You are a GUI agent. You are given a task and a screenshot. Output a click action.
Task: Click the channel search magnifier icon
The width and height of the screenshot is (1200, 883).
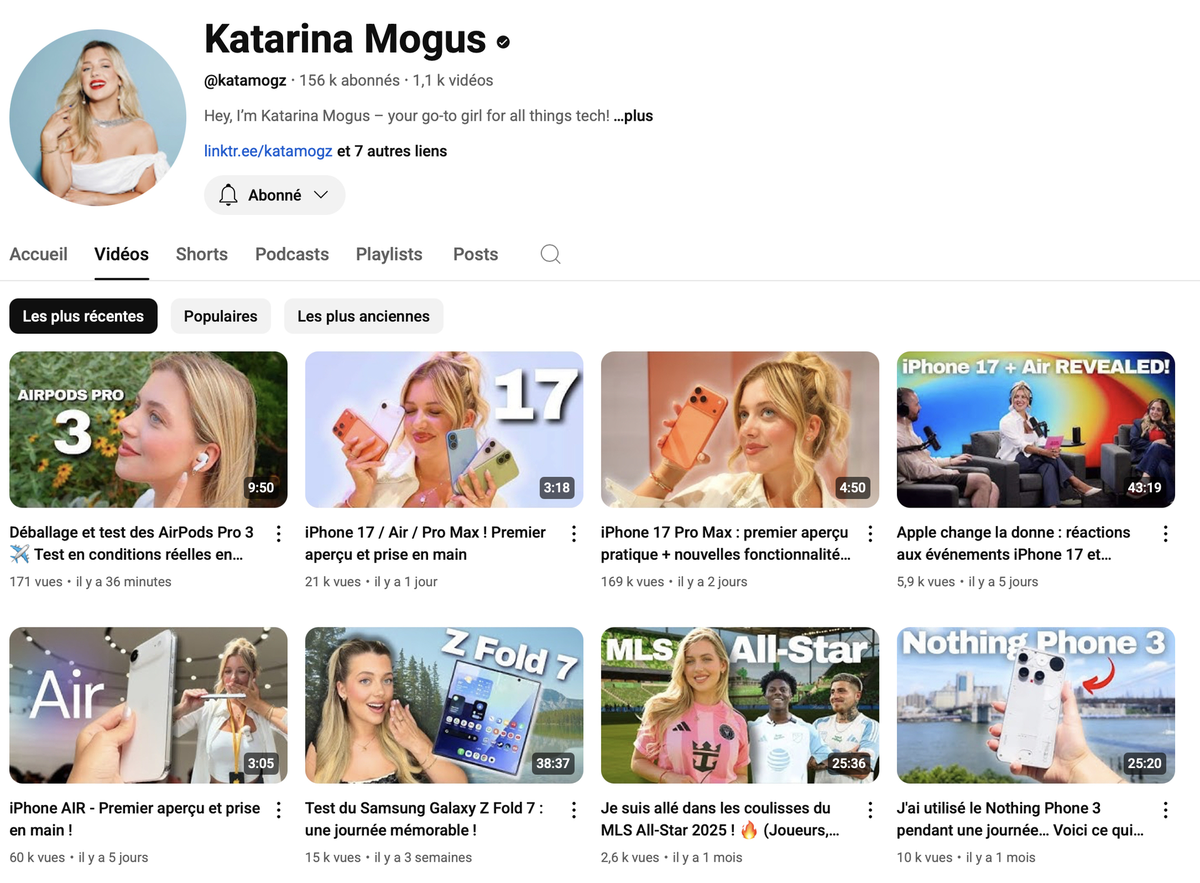pos(550,254)
